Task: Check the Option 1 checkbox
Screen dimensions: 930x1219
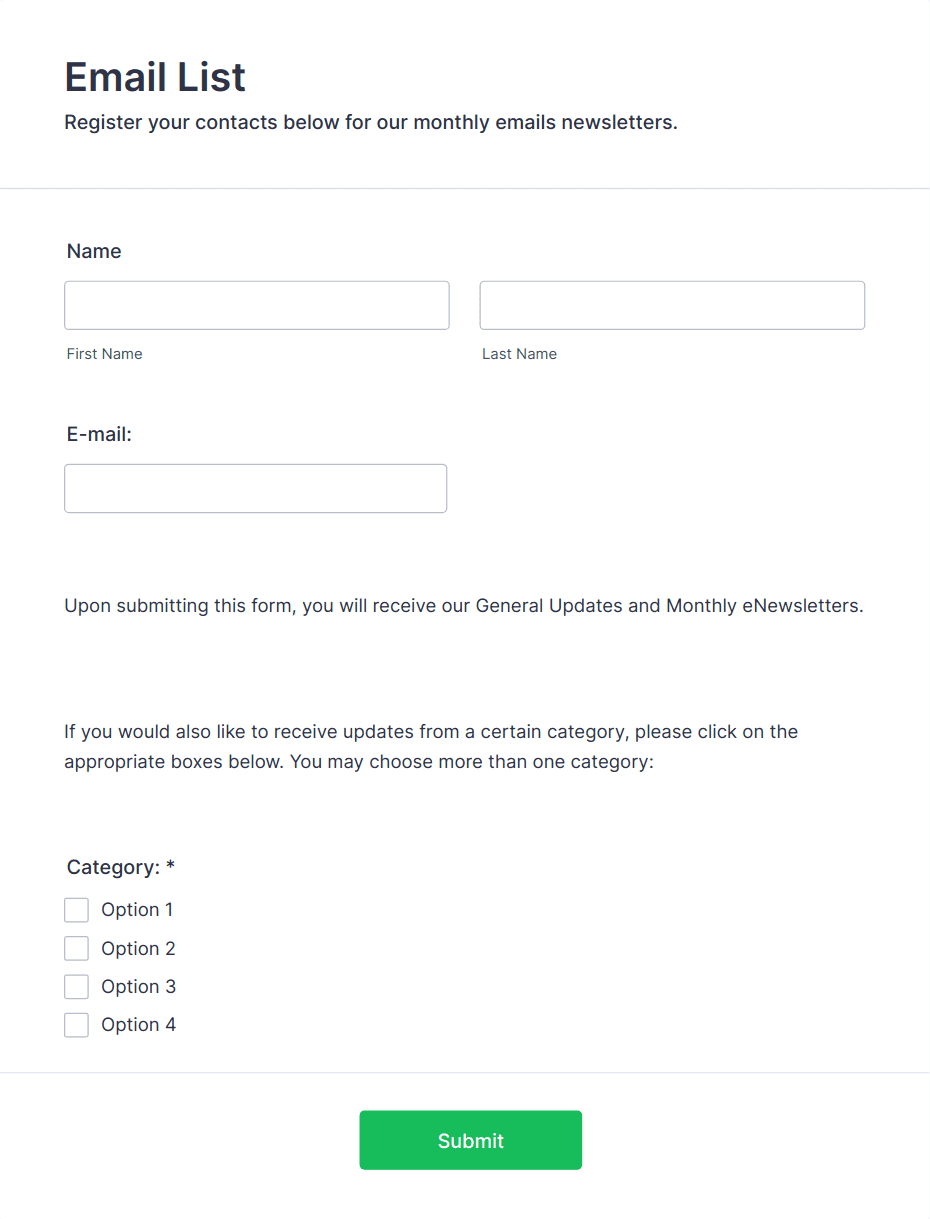Action: point(77,910)
